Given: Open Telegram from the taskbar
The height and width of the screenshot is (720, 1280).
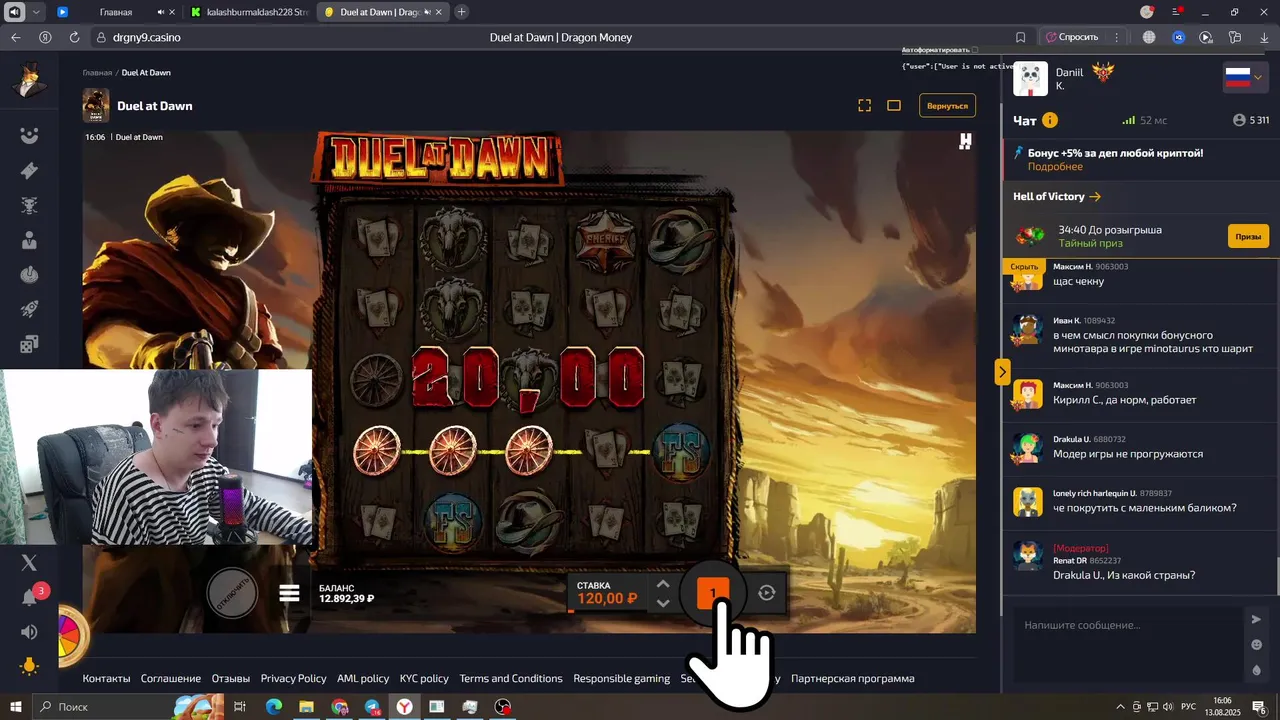Looking at the screenshot, I should point(372,707).
